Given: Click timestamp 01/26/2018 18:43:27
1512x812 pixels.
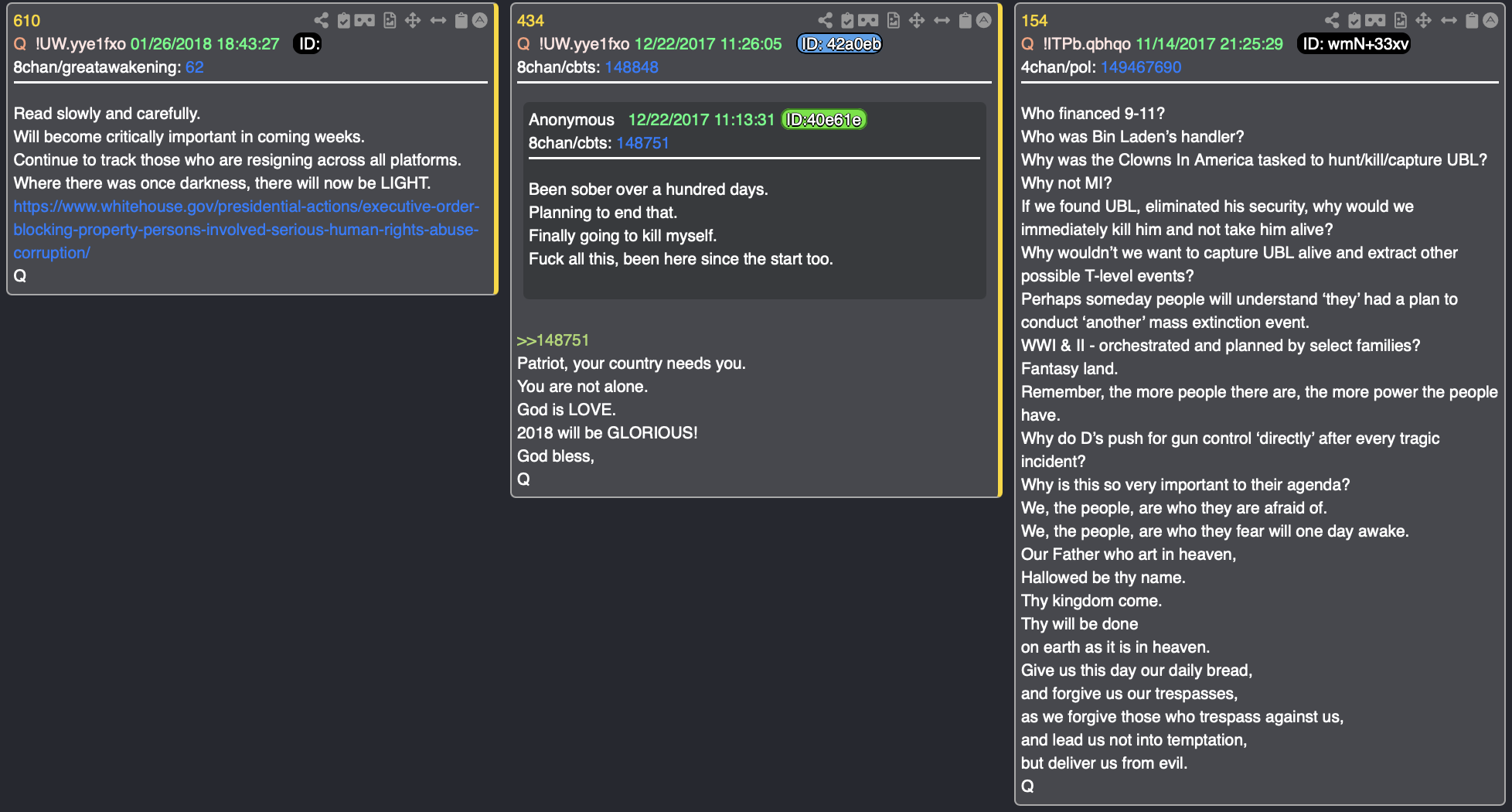Looking at the screenshot, I should point(205,44).
